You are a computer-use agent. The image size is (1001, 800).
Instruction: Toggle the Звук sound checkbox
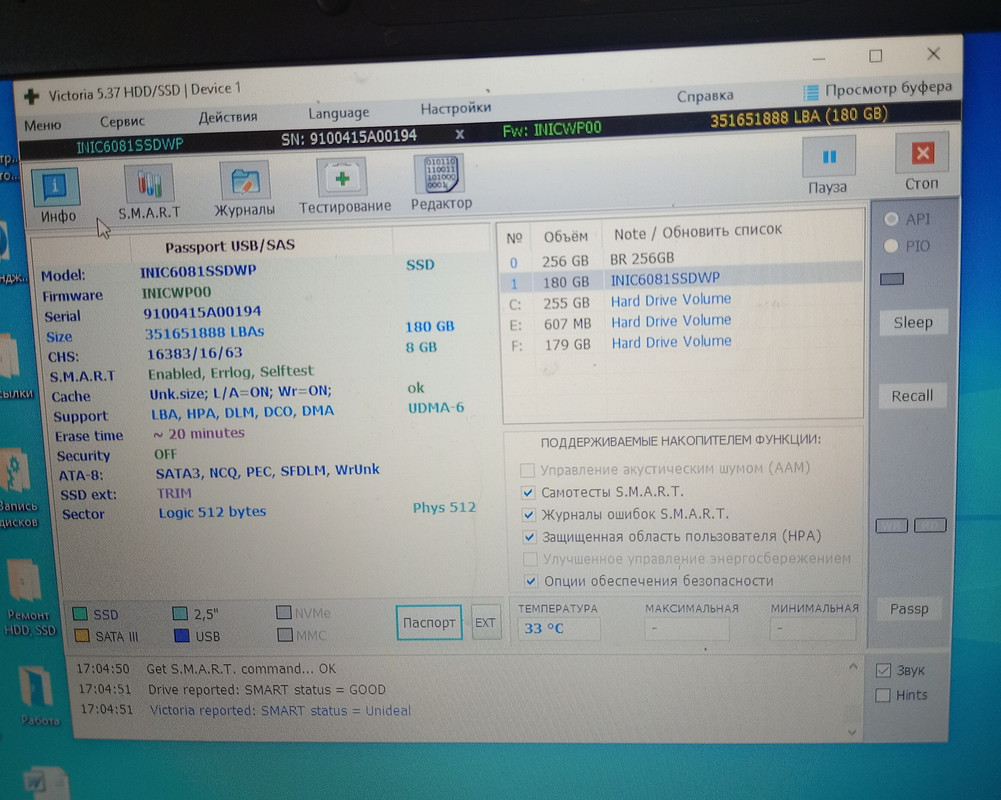click(884, 670)
